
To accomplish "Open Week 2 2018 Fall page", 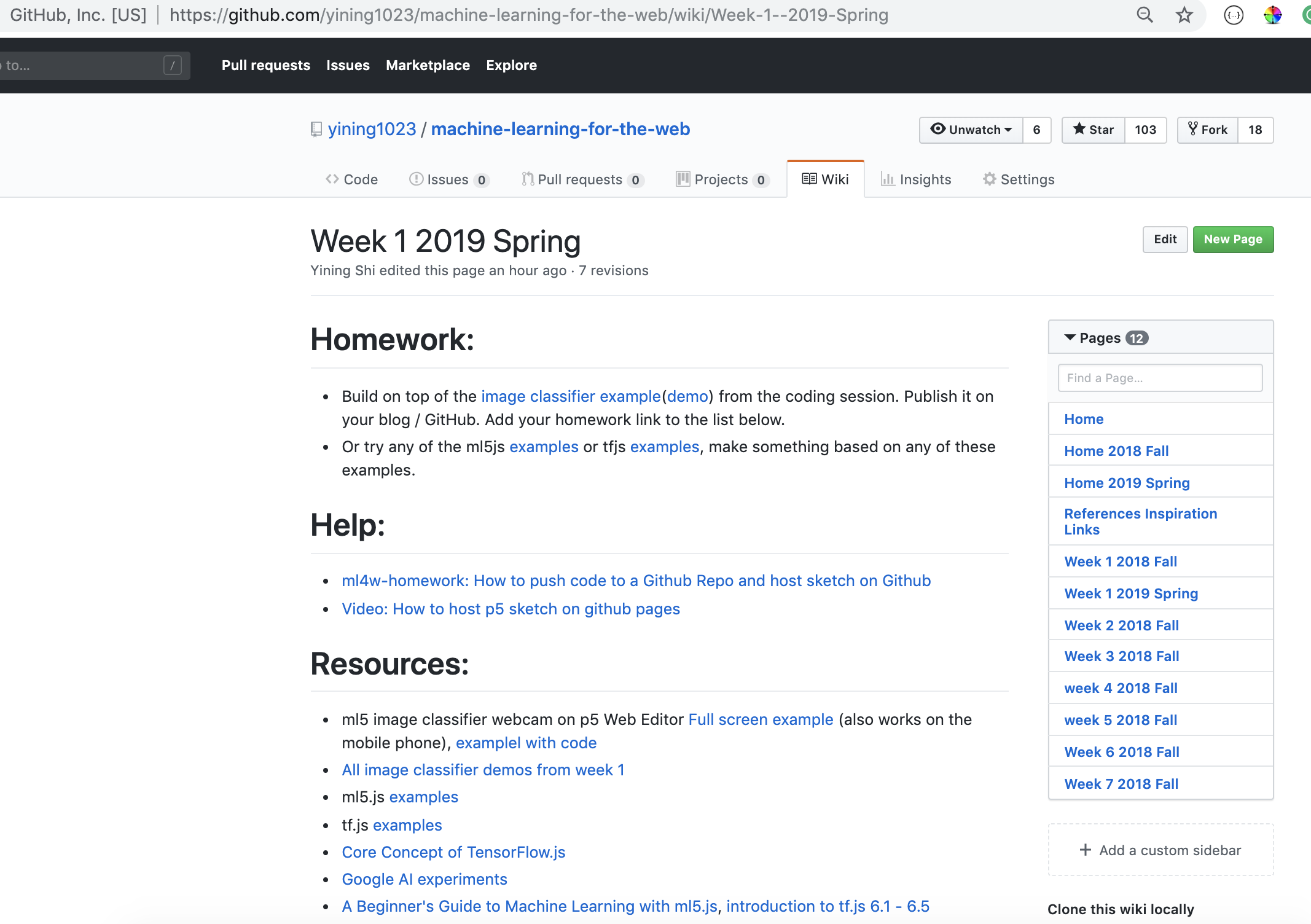I will [x=1121, y=625].
